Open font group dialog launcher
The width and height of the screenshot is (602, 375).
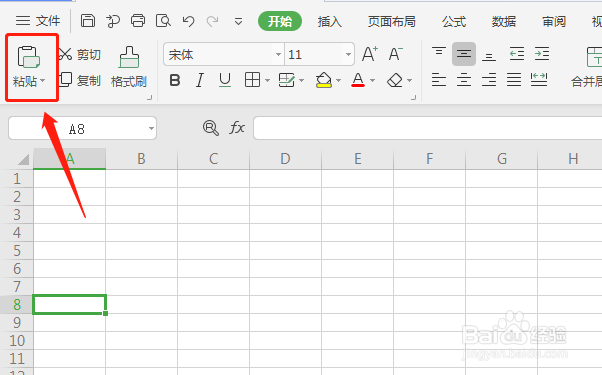point(413,98)
